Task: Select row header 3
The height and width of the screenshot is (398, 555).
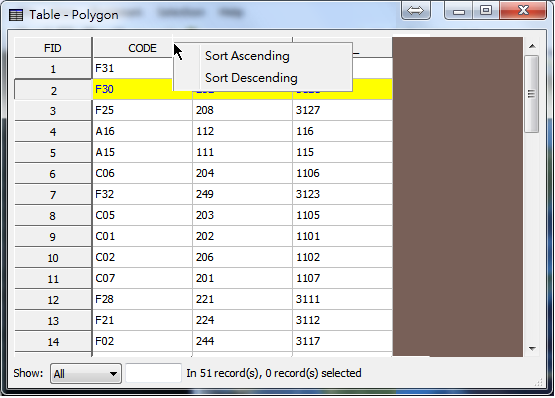Action: pos(53,111)
